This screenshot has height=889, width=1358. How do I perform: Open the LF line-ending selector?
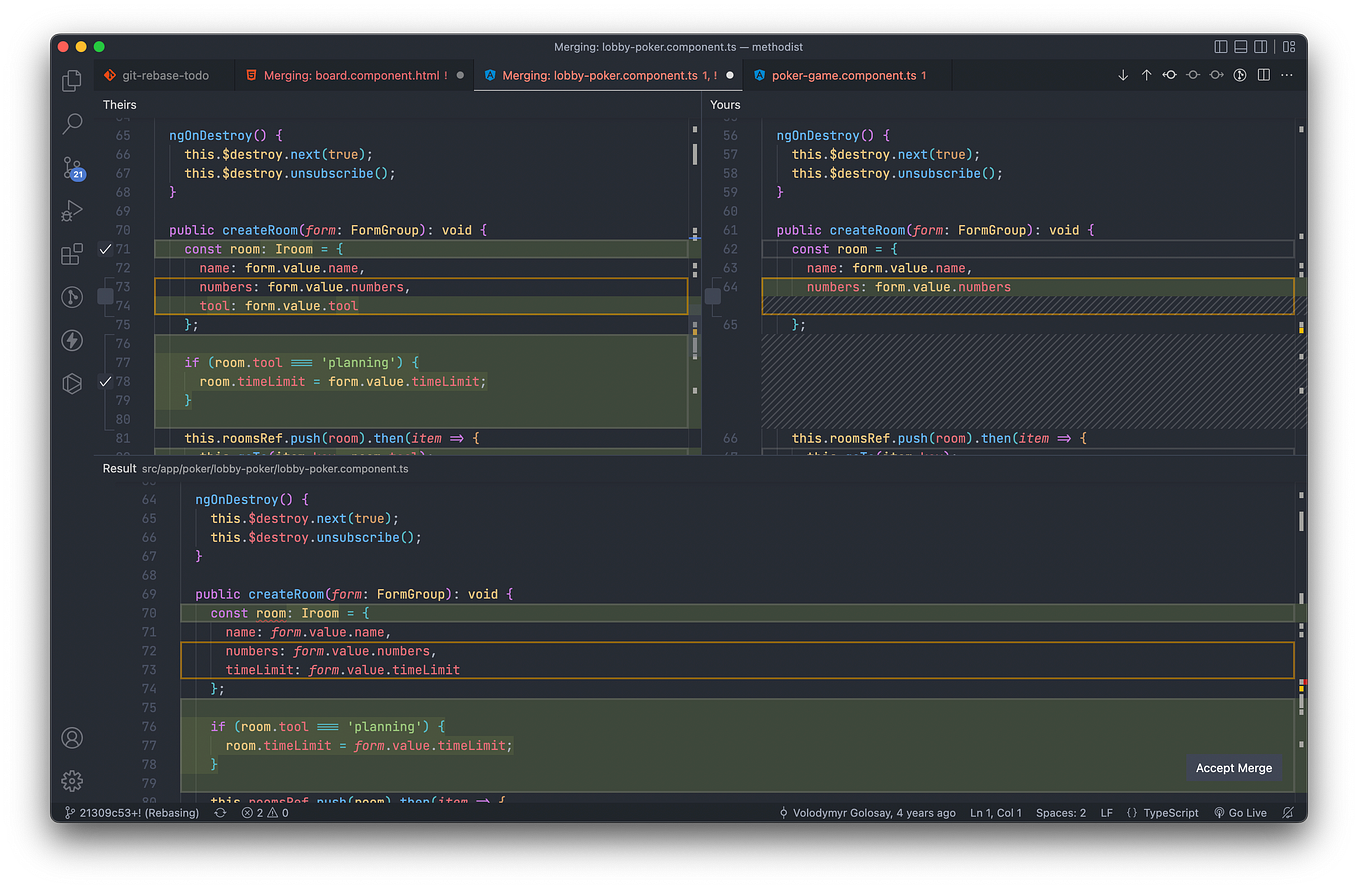(x=1106, y=812)
